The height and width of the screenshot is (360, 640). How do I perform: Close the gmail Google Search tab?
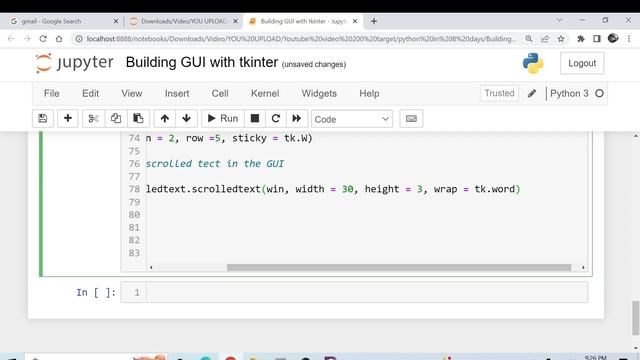[116, 21]
